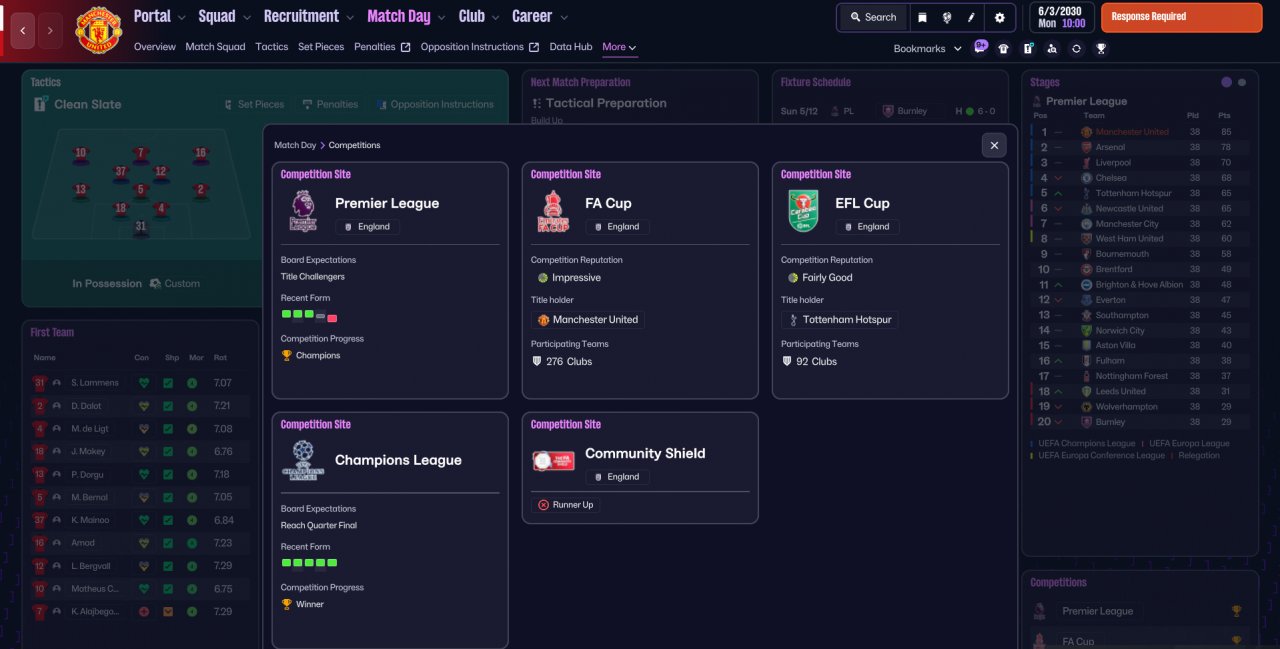
Task: Click the pencil edit icon
Action: tap(971, 17)
